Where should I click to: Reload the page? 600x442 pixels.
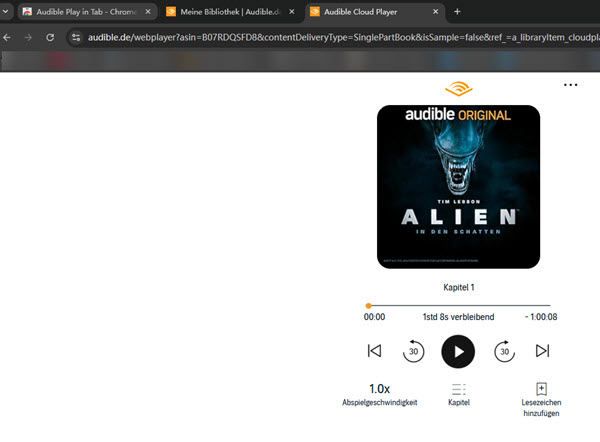tap(50, 38)
